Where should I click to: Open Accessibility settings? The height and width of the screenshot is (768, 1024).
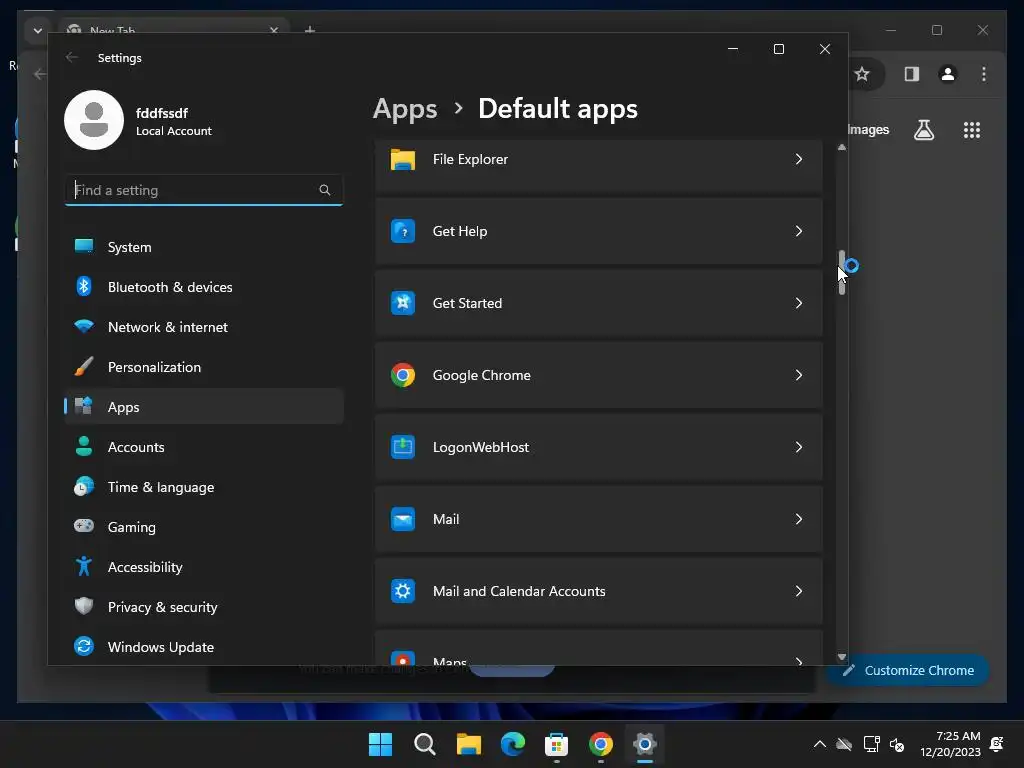(204, 567)
